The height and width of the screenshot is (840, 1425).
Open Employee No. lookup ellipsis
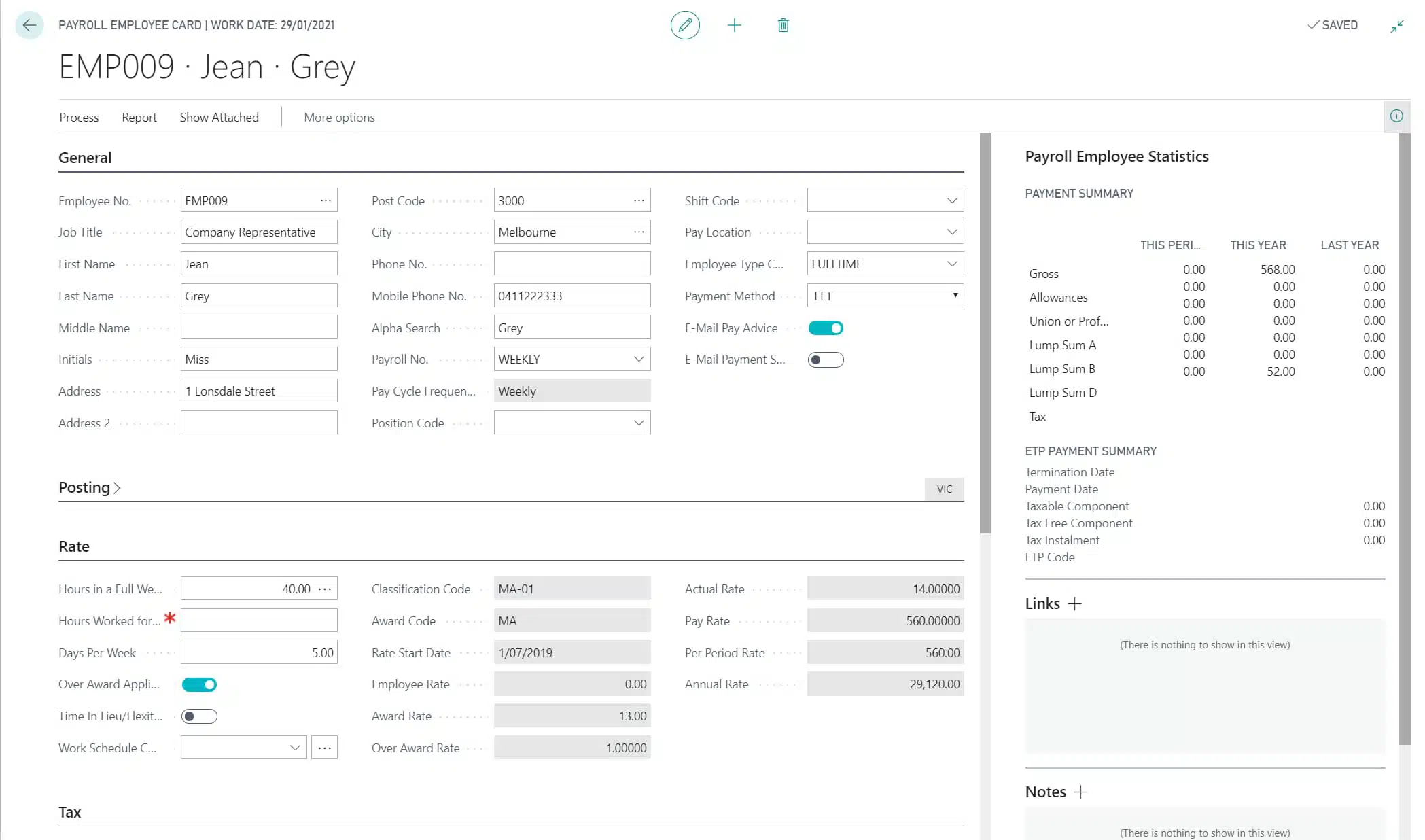pyautogui.click(x=326, y=200)
